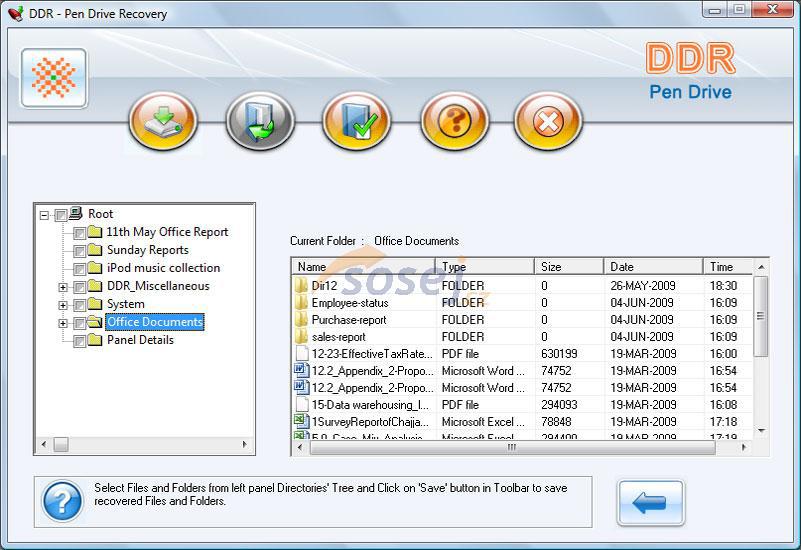
Task: Sort file list by Size column header
Action: (x=569, y=267)
